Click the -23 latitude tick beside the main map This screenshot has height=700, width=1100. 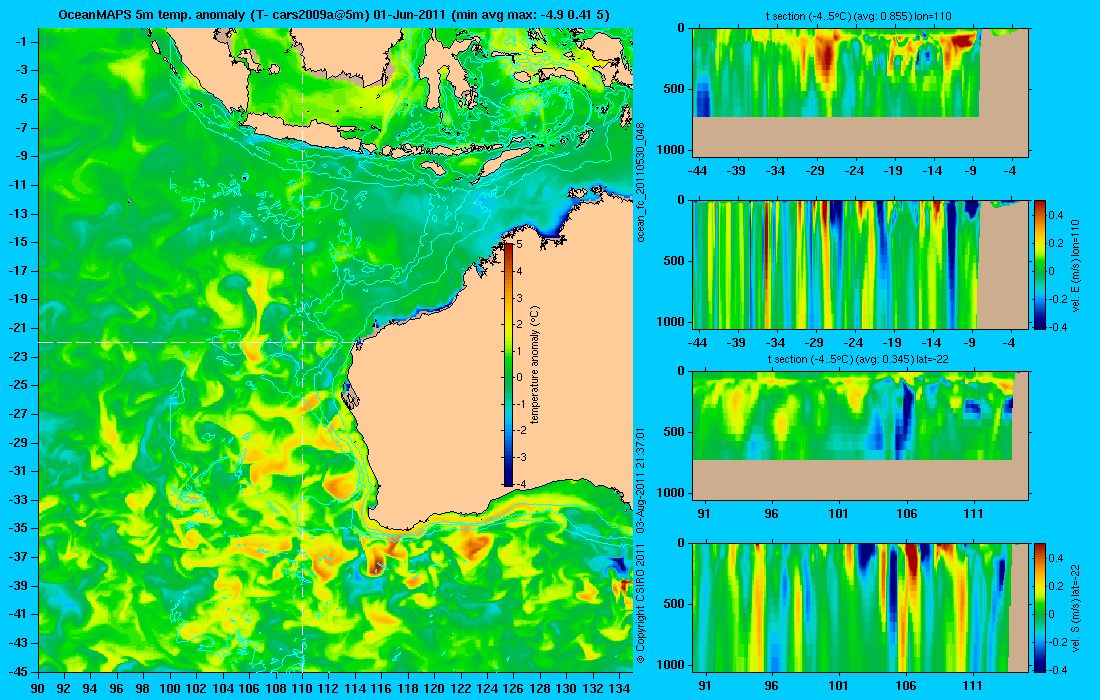[x=19, y=357]
